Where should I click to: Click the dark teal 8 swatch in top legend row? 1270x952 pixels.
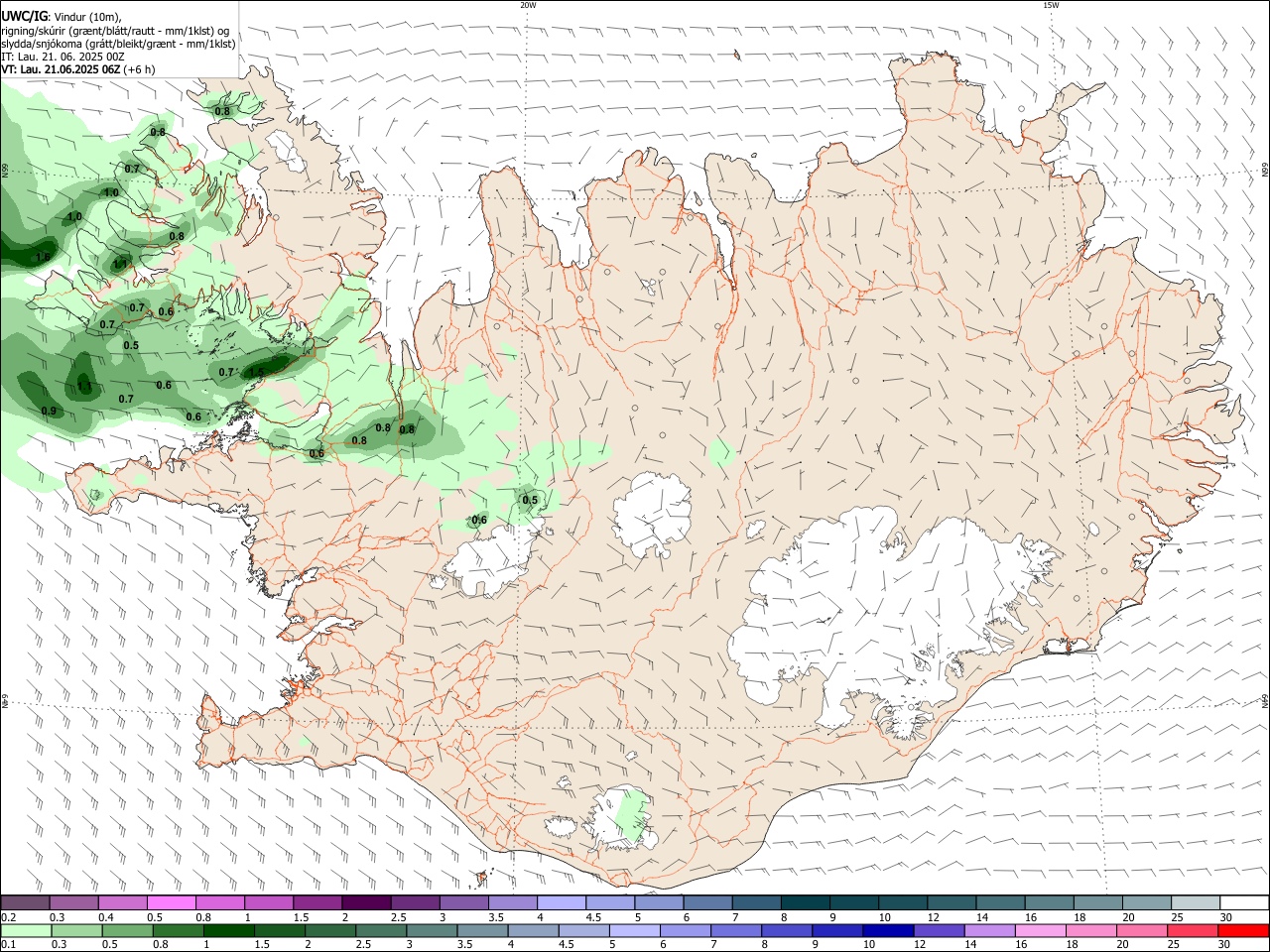tap(806, 903)
